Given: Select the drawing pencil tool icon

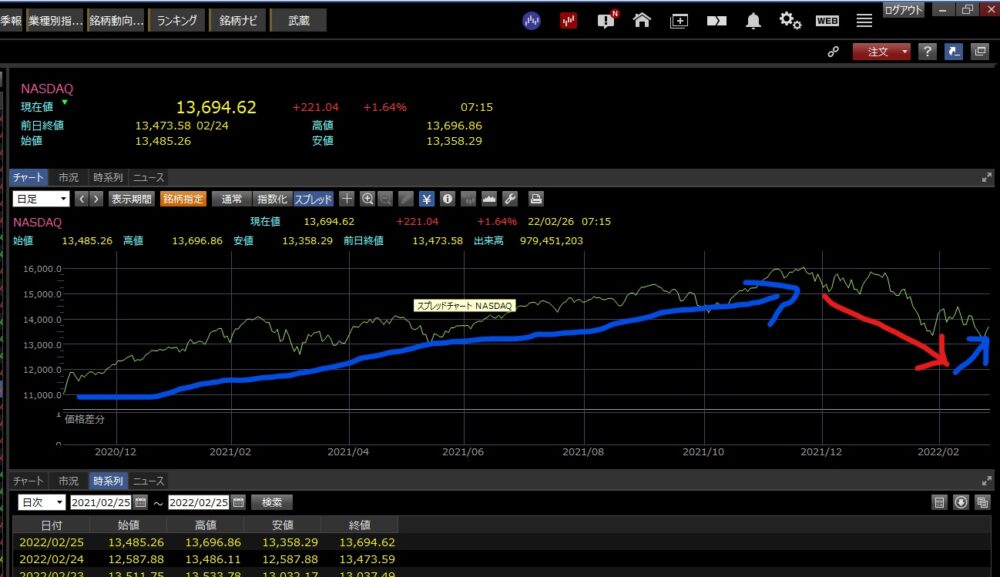Looking at the screenshot, I should pos(406,199).
